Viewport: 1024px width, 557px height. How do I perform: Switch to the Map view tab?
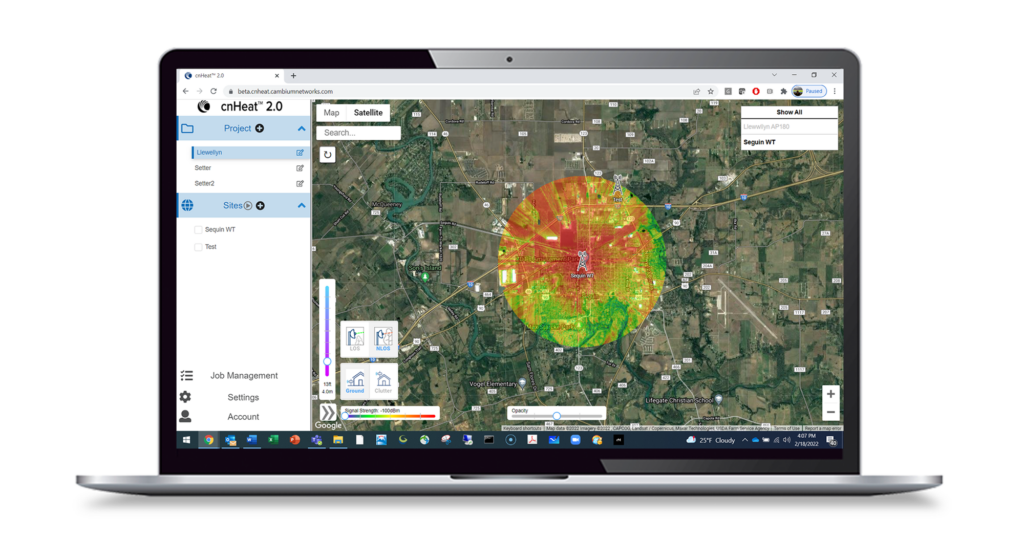(331, 113)
